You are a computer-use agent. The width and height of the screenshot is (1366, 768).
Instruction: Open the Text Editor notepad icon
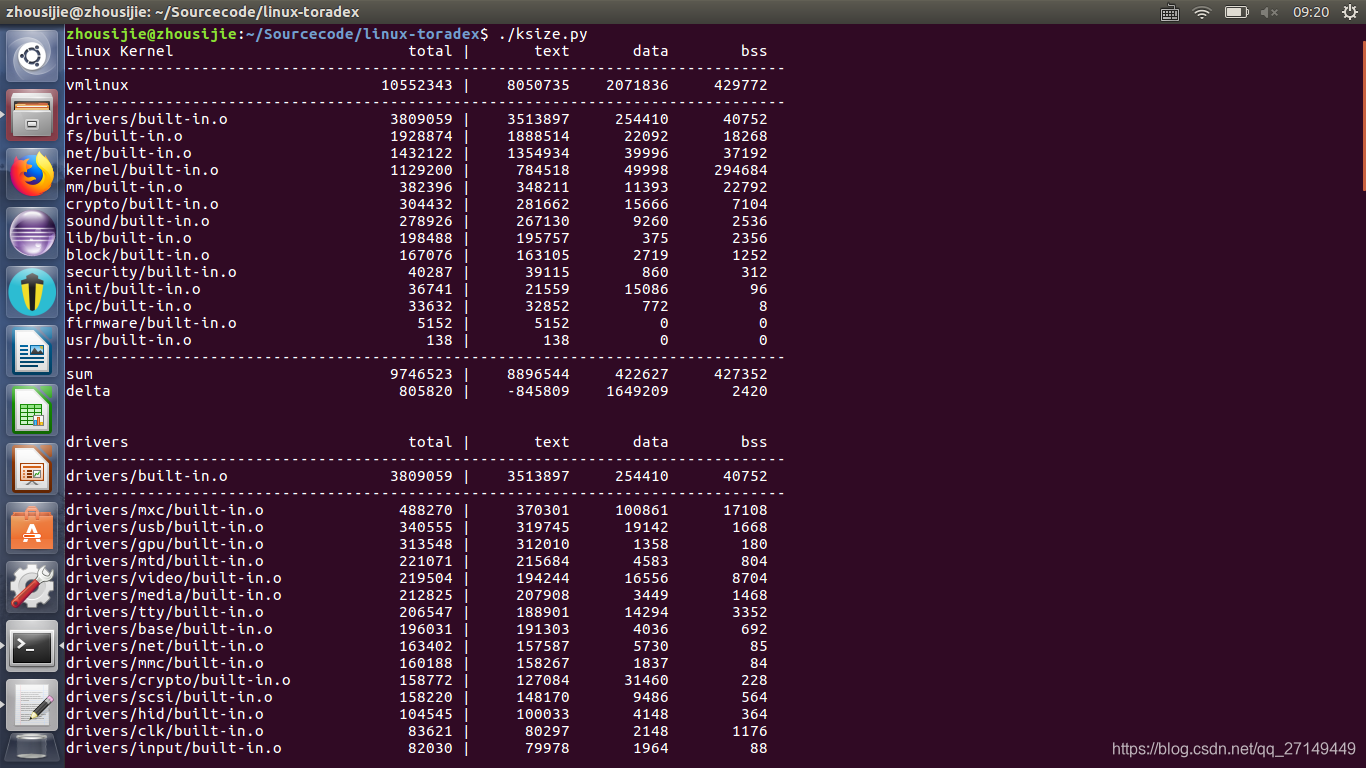[33, 705]
